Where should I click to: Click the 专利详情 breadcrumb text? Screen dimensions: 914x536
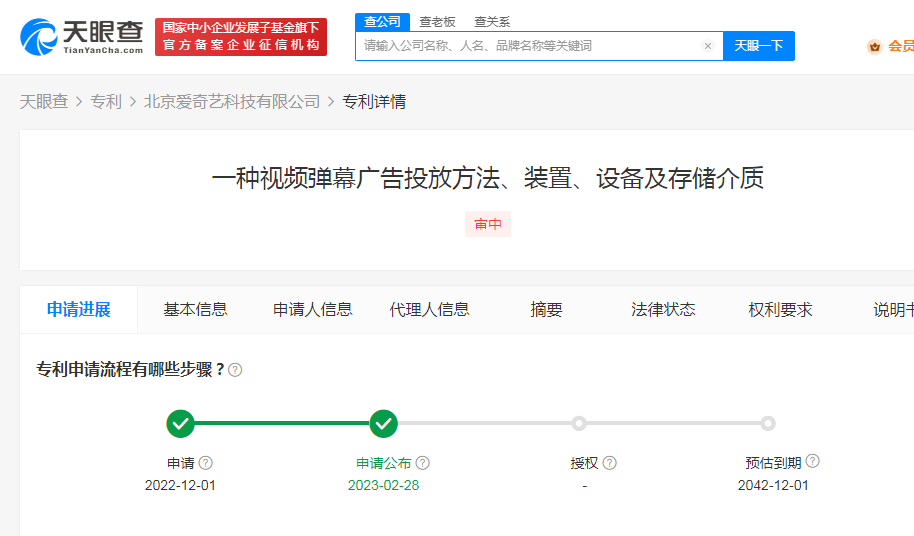(374, 101)
